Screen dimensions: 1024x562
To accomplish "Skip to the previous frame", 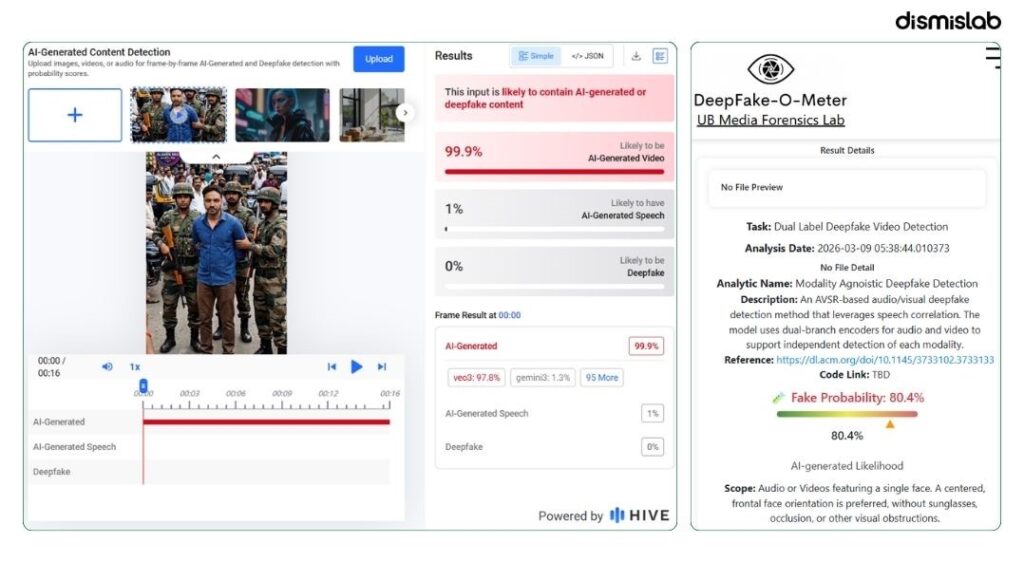I will point(332,367).
